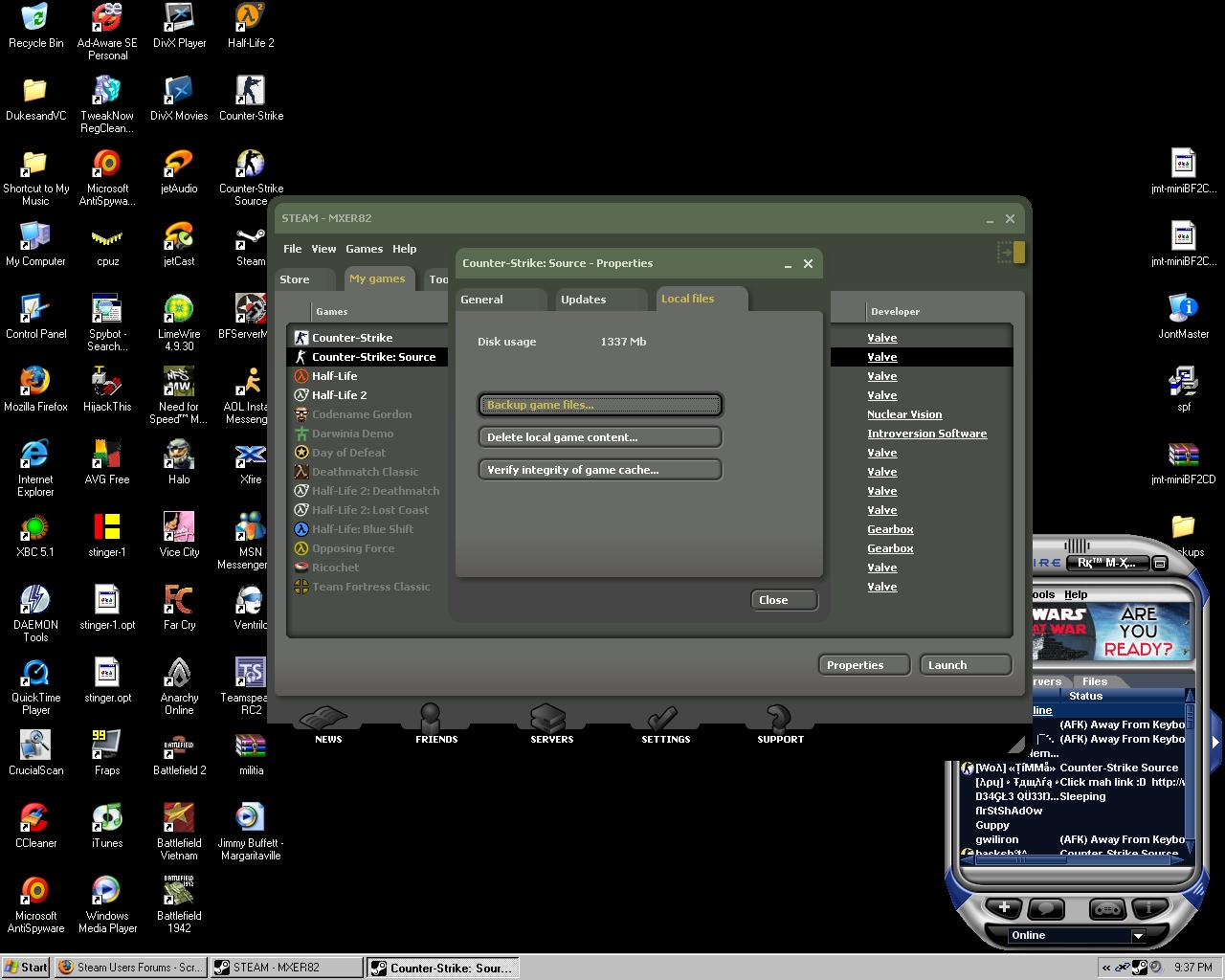Open the Xfire Help menu

[1076, 594]
